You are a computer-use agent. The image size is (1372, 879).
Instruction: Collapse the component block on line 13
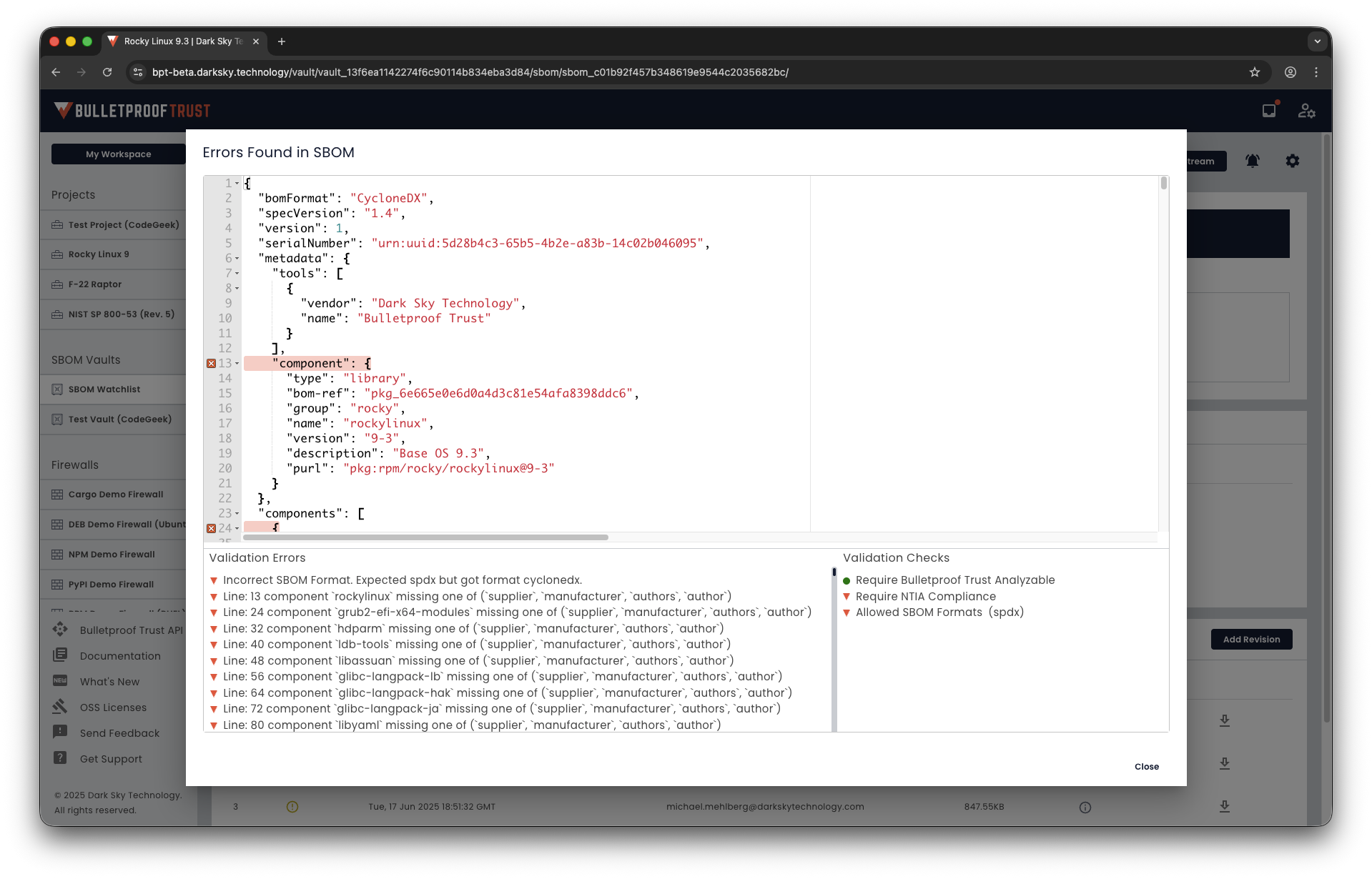click(237, 364)
